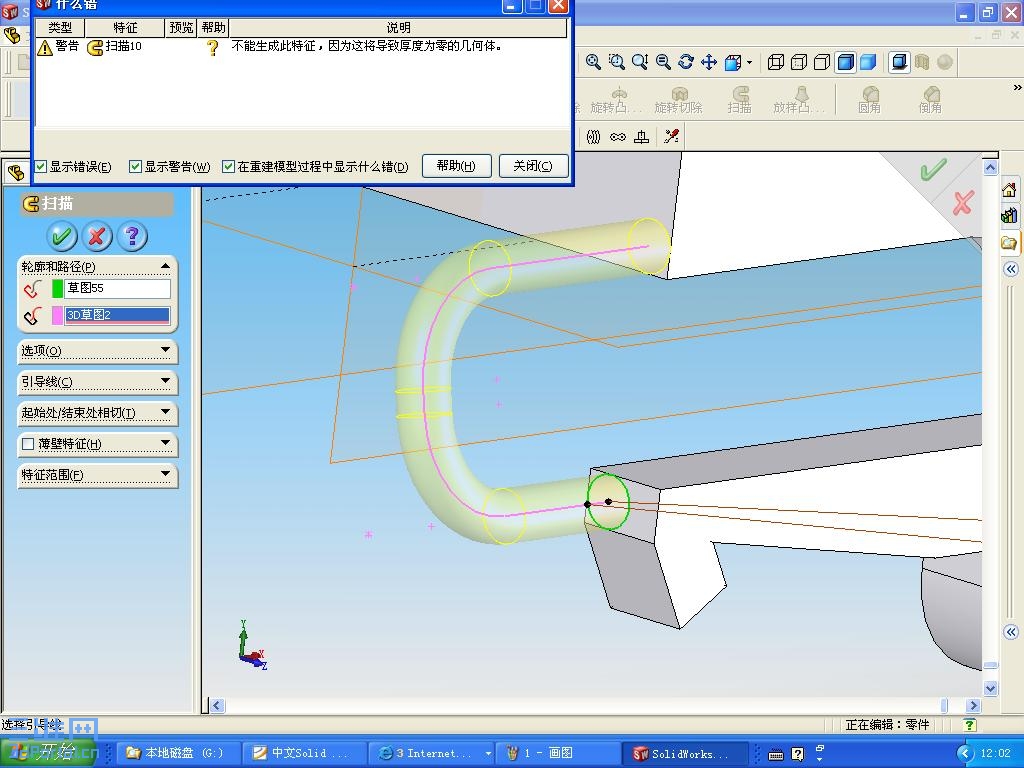Screen dimensions: 1024x768
Task: Click the coil-shaped toolbar icon
Action: click(593, 136)
